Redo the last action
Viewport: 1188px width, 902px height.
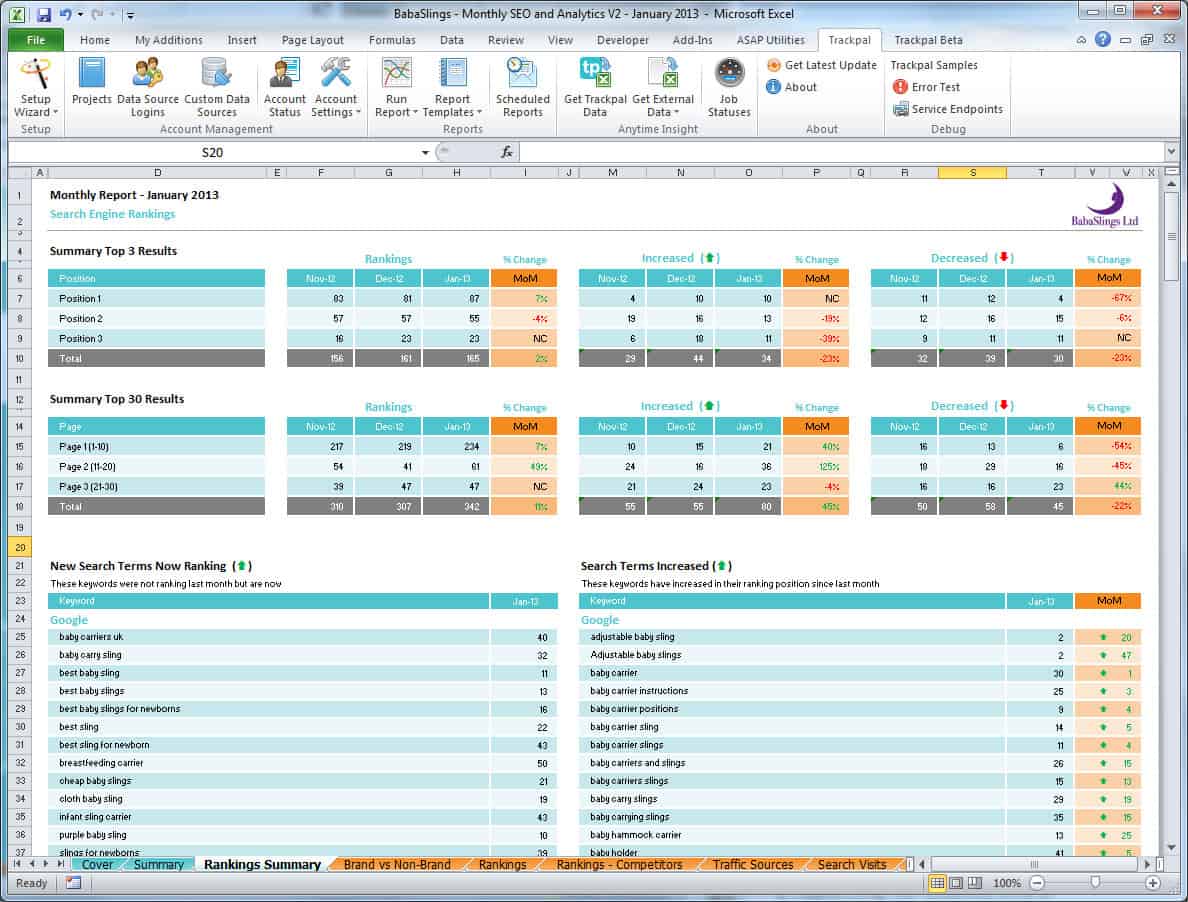pos(97,14)
